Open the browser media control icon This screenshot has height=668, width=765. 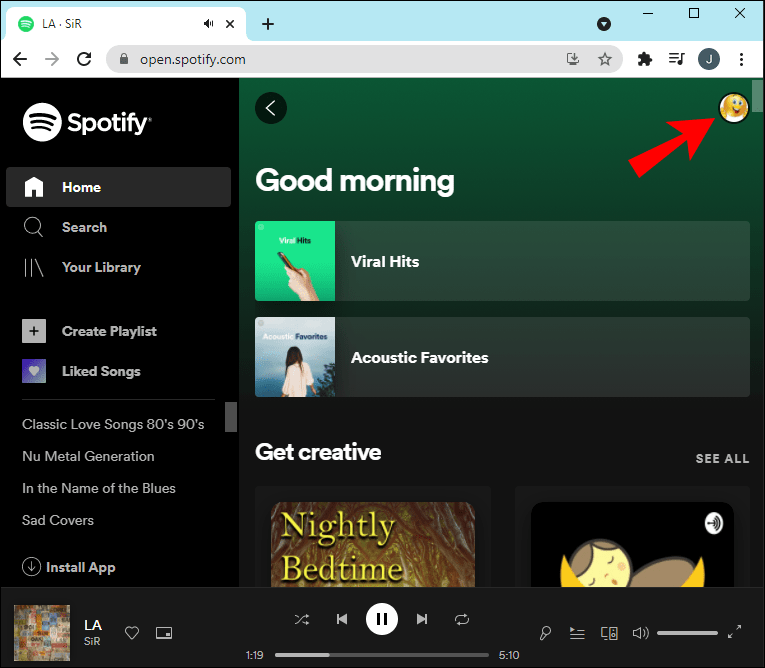tap(677, 59)
